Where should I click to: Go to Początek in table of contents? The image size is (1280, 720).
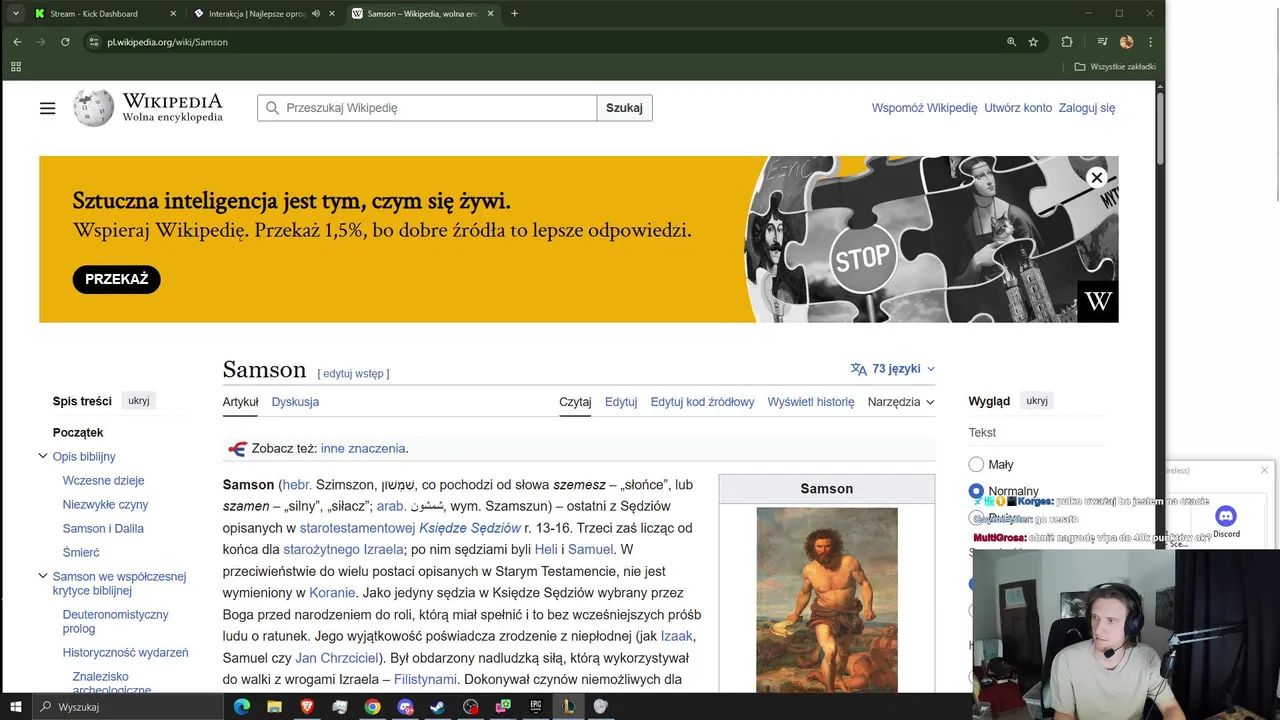[x=78, y=433]
